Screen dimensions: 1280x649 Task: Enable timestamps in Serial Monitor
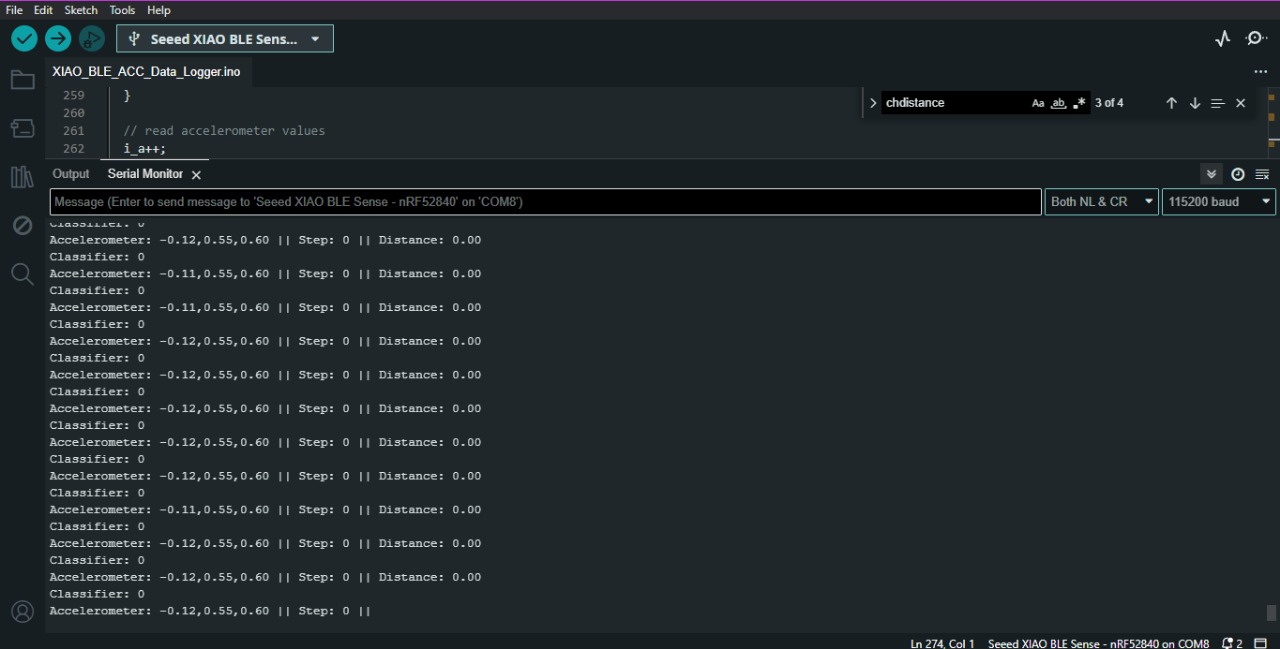(x=1238, y=173)
